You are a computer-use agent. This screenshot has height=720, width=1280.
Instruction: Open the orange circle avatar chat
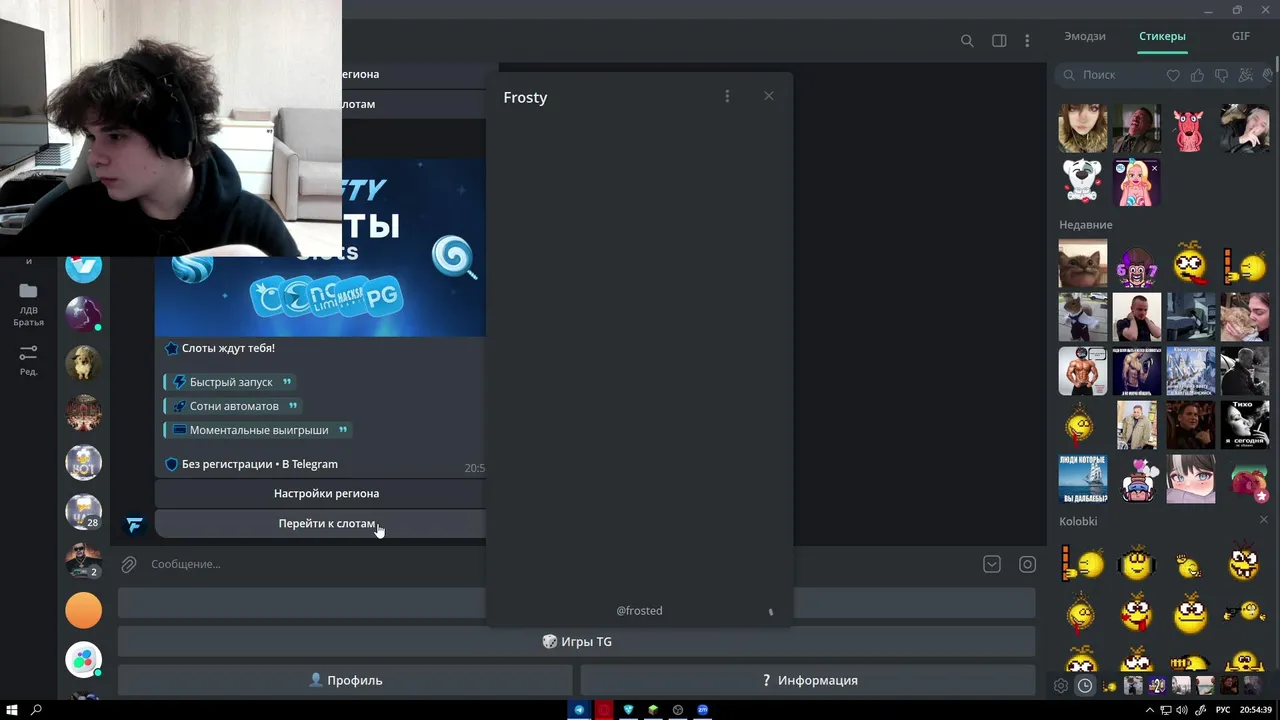[84, 610]
